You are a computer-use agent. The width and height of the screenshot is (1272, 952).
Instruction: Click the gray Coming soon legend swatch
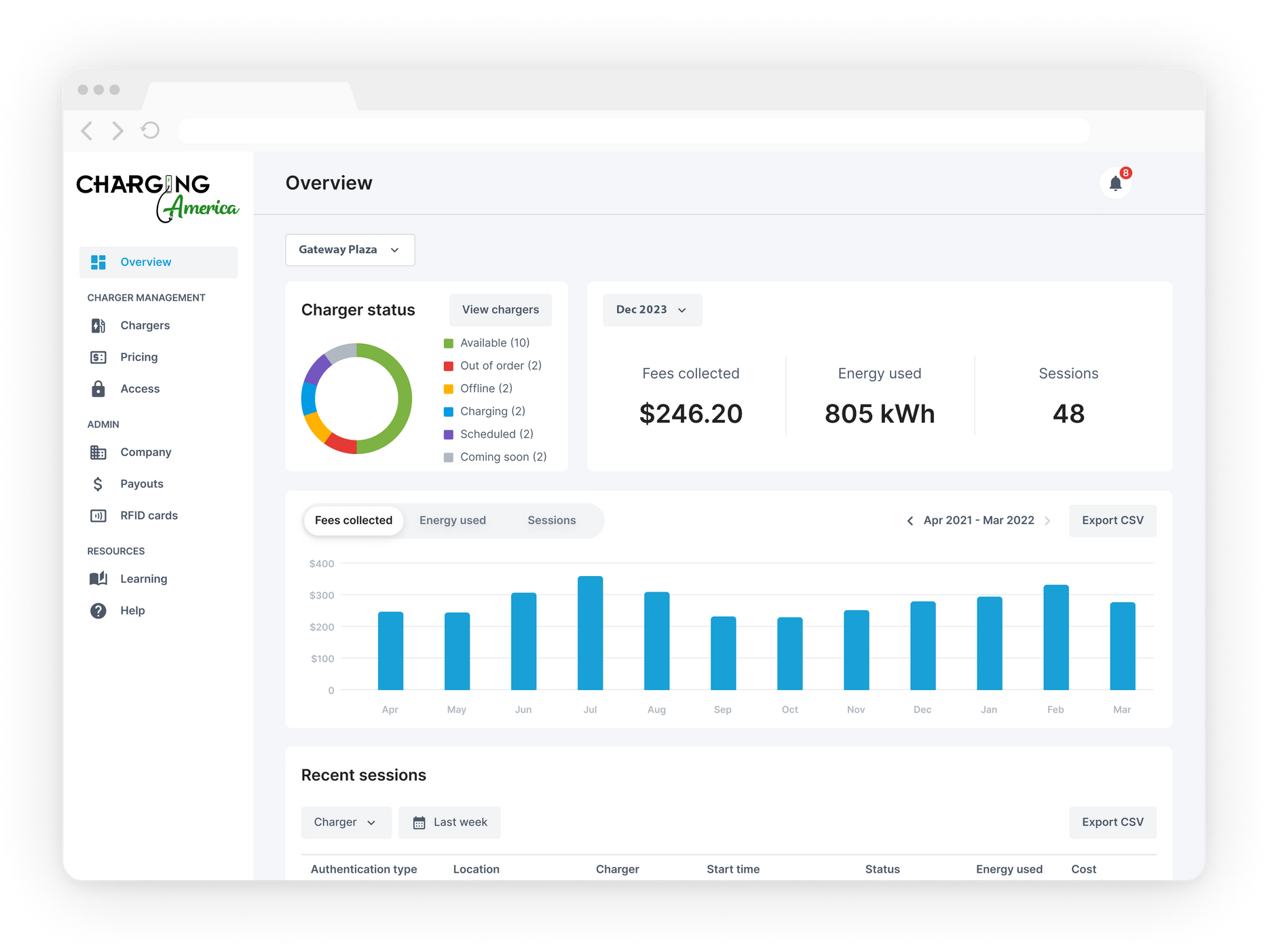(x=449, y=457)
